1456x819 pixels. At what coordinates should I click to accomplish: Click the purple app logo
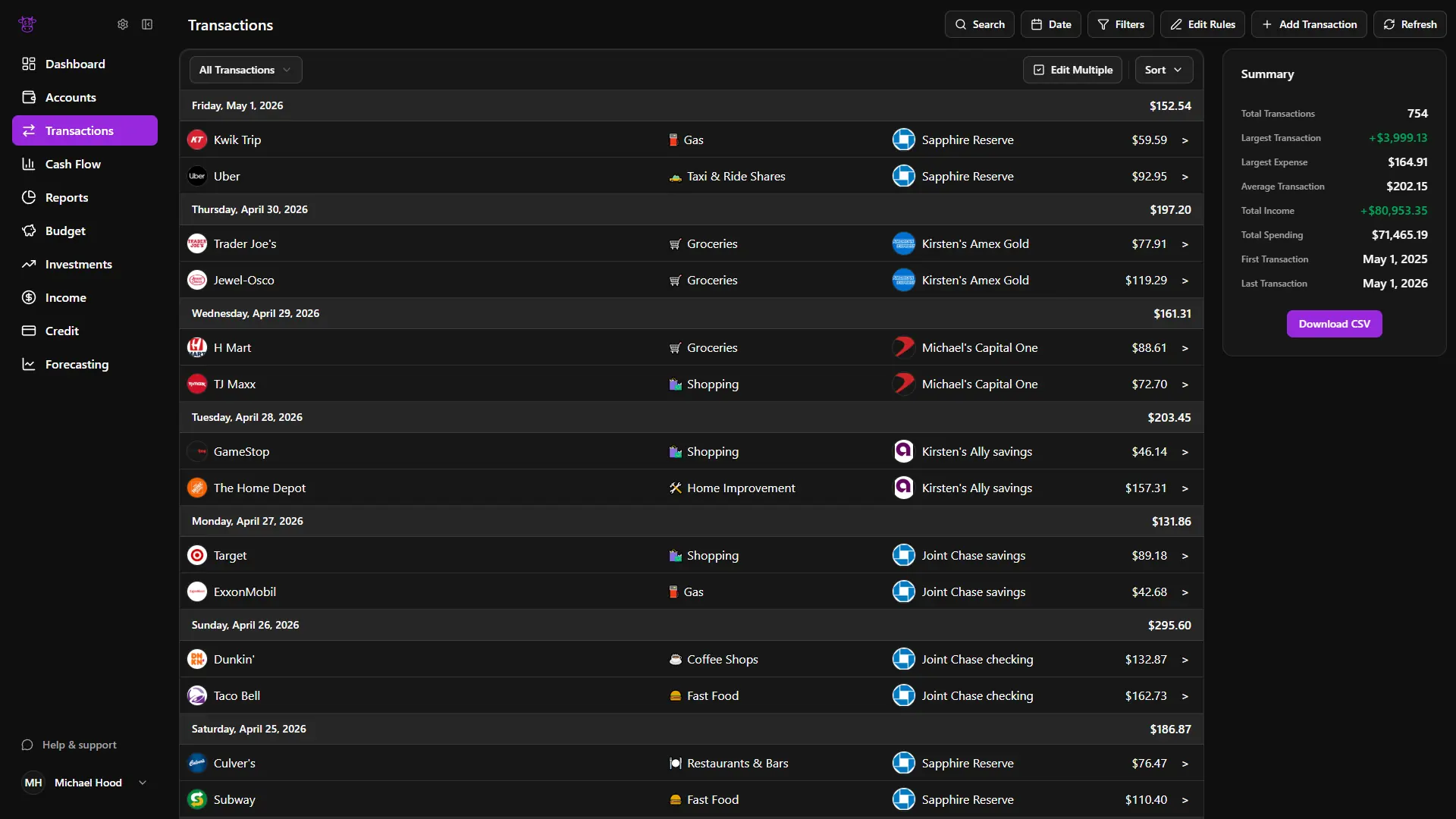(27, 24)
